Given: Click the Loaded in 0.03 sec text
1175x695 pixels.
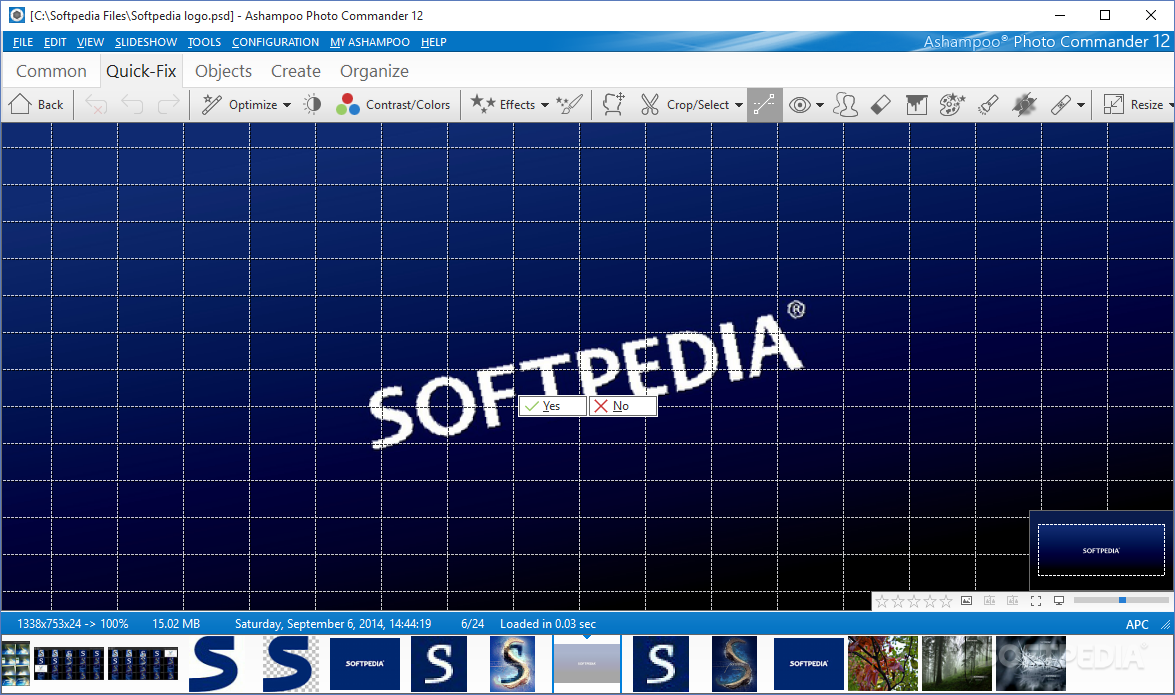Looking at the screenshot, I should pos(548,624).
